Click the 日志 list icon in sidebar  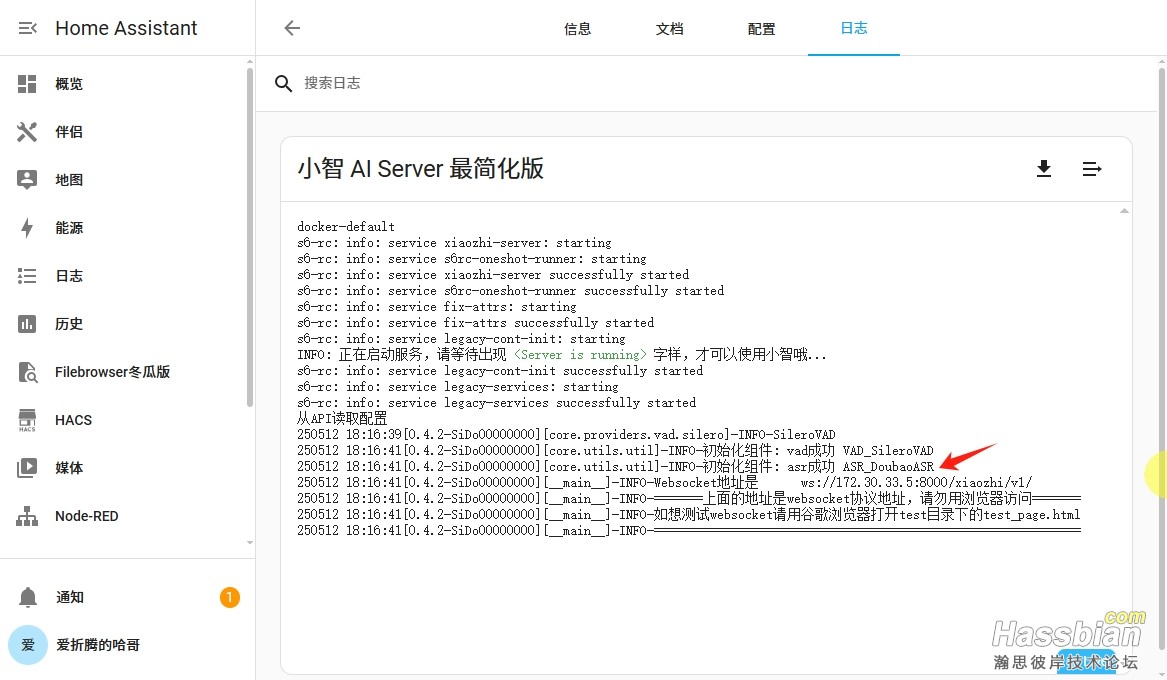(27, 276)
